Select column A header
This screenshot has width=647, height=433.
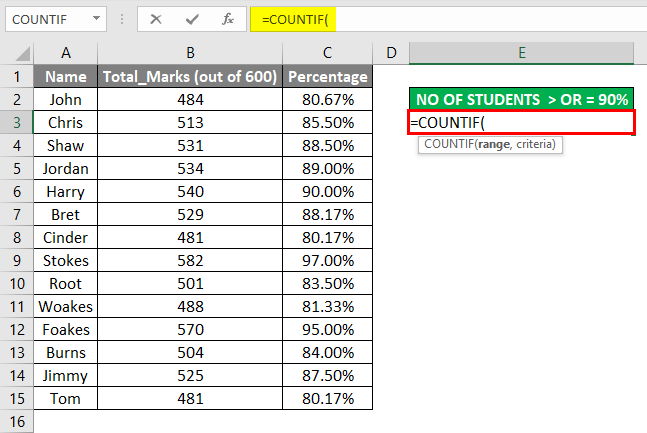click(66, 52)
